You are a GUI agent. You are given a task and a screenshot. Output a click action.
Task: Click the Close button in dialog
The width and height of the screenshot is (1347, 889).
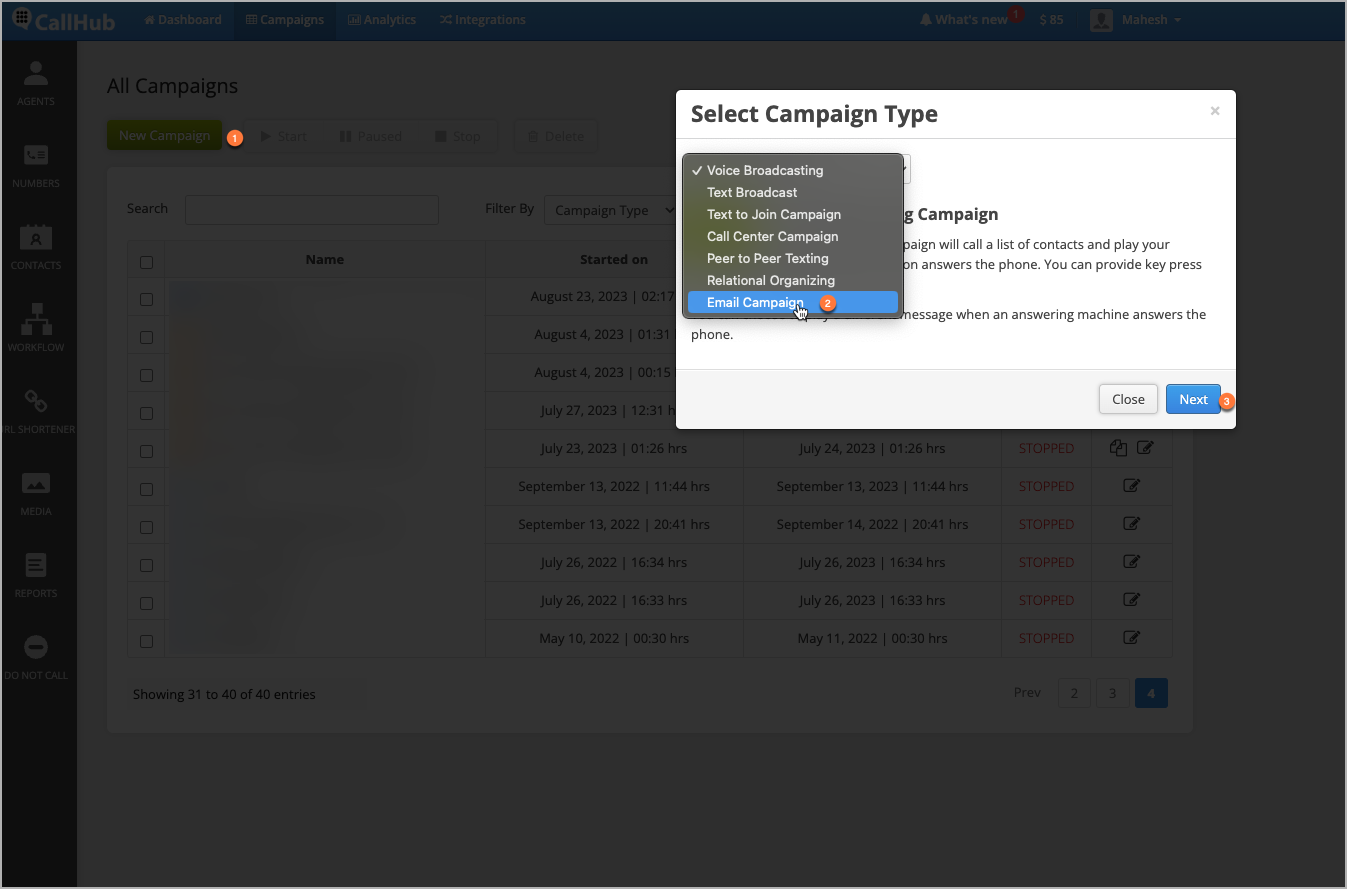(x=1128, y=399)
